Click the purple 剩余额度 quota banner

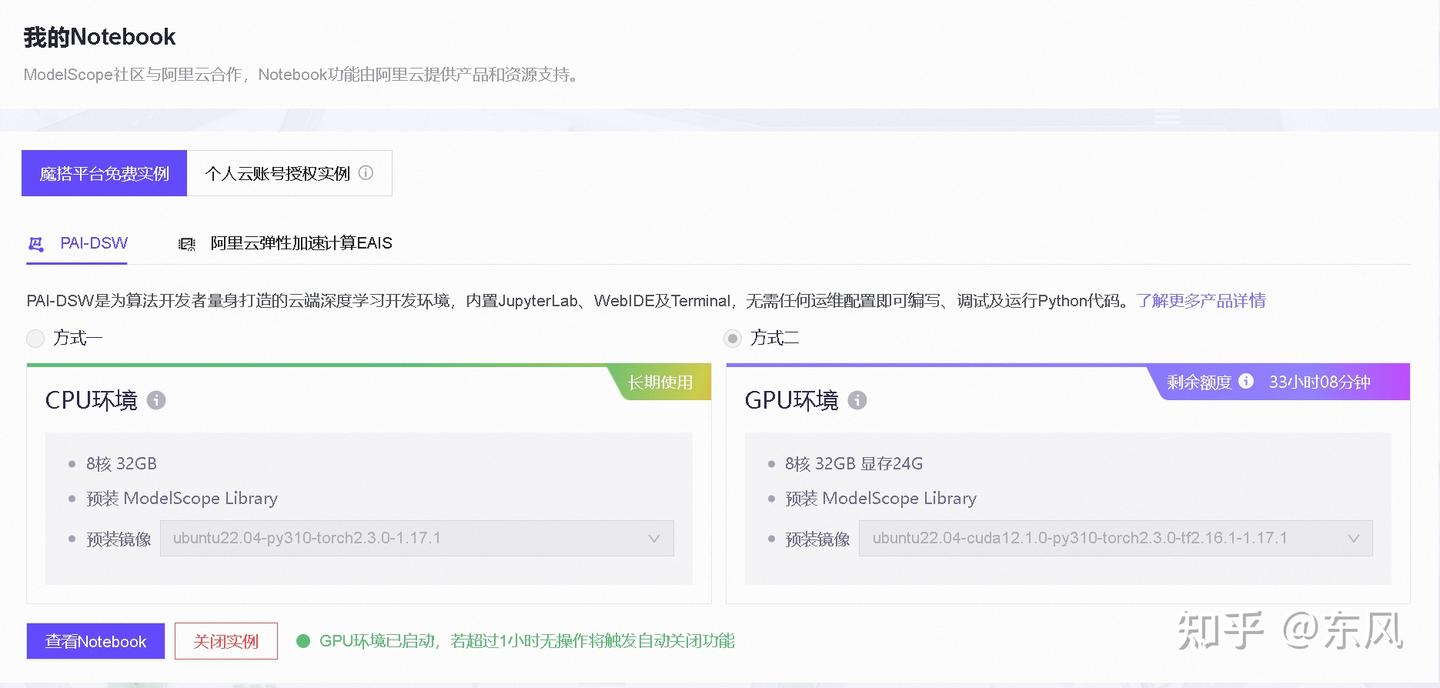pyautogui.click(x=1283, y=381)
